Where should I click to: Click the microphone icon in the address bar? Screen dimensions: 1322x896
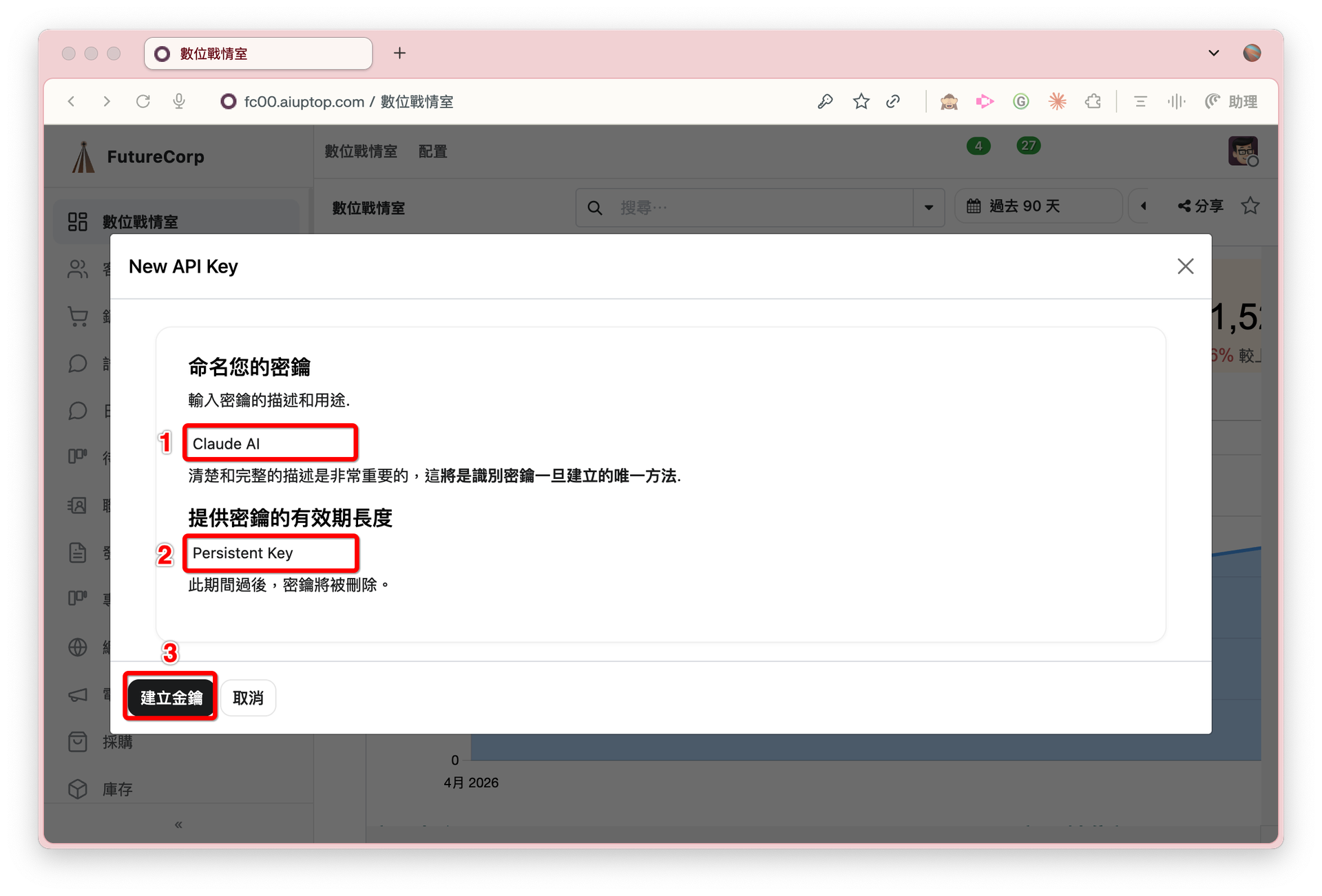179,102
